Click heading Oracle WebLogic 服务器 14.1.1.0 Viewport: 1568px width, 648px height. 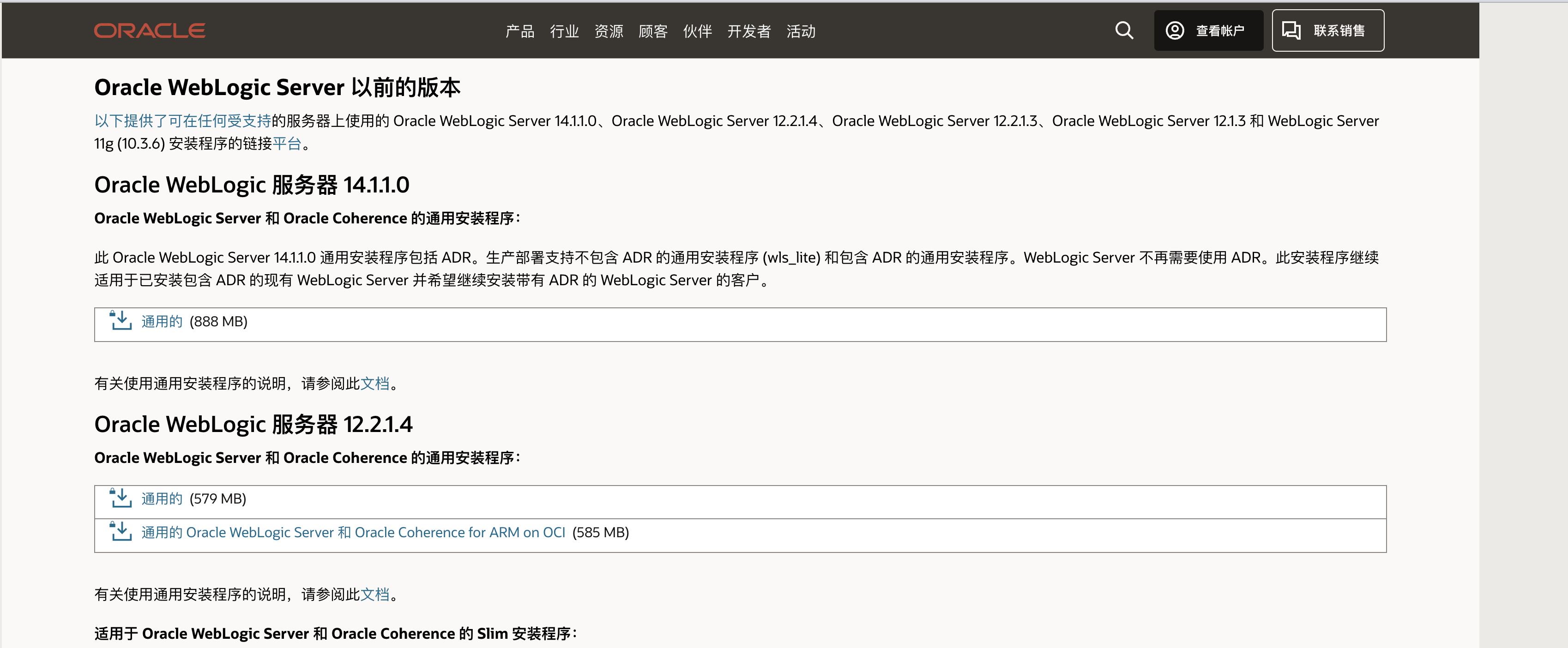tap(252, 185)
